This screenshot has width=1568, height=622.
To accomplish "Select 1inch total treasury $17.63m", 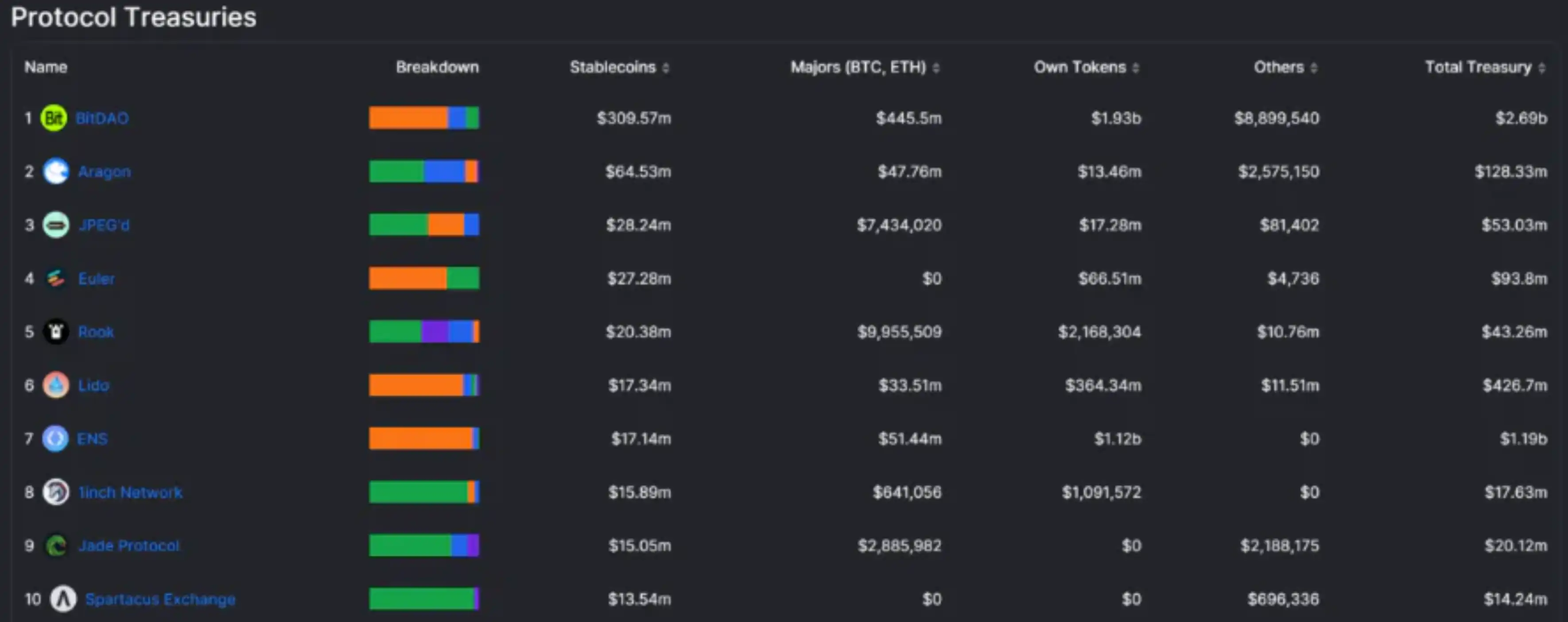I will 1516,492.
